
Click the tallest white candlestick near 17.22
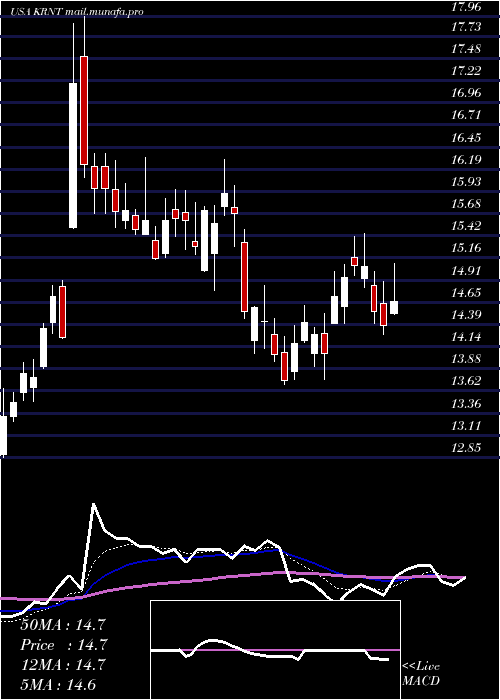(73, 155)
